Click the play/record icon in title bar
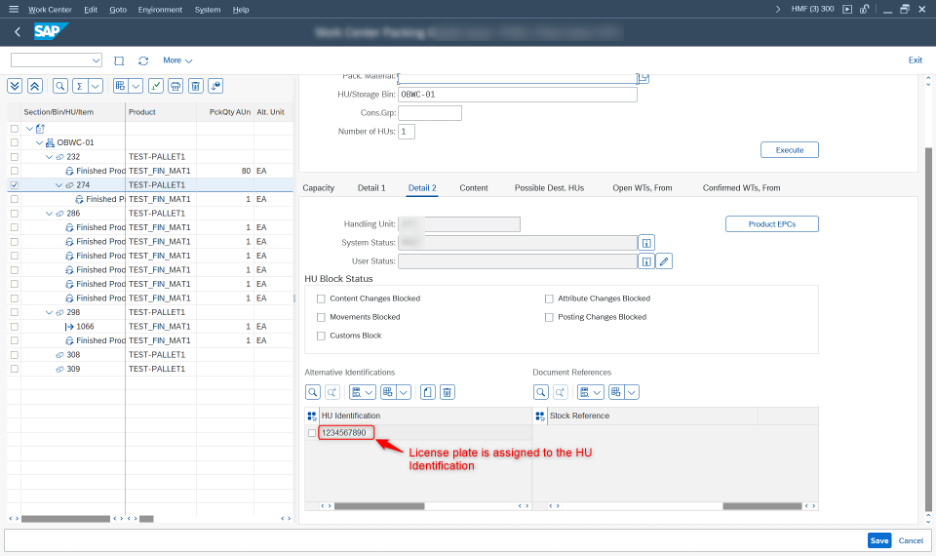The width and height of the screenshot is (936, 556). 847,9
